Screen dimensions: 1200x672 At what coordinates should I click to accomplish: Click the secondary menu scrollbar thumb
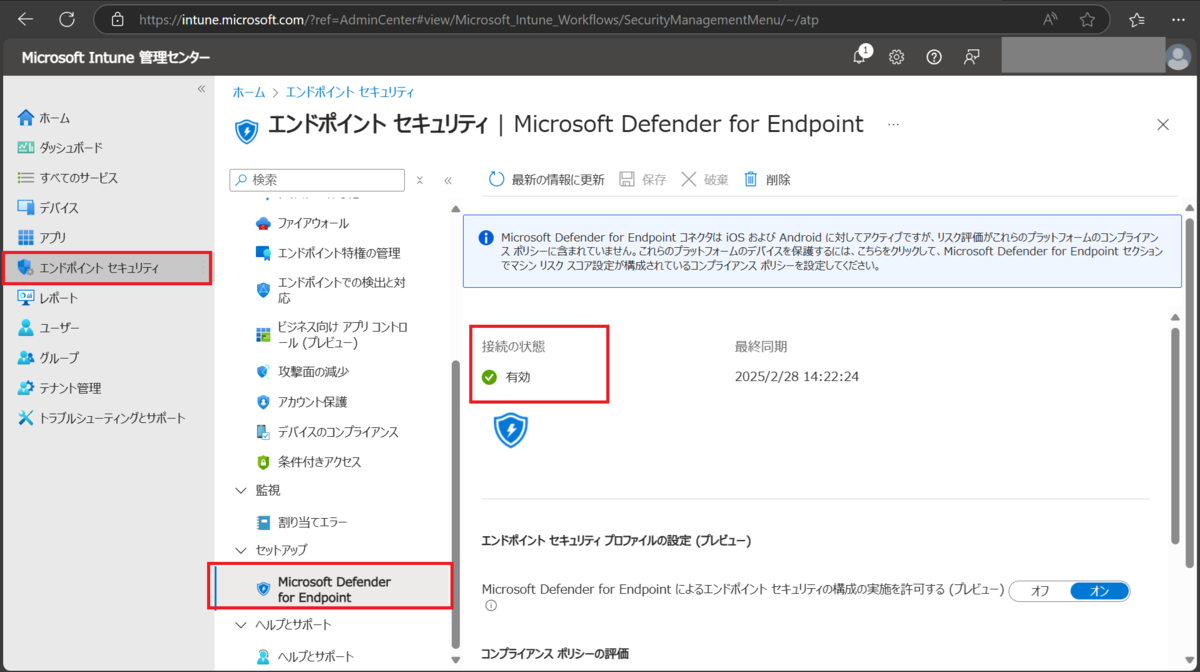(456, 502)
